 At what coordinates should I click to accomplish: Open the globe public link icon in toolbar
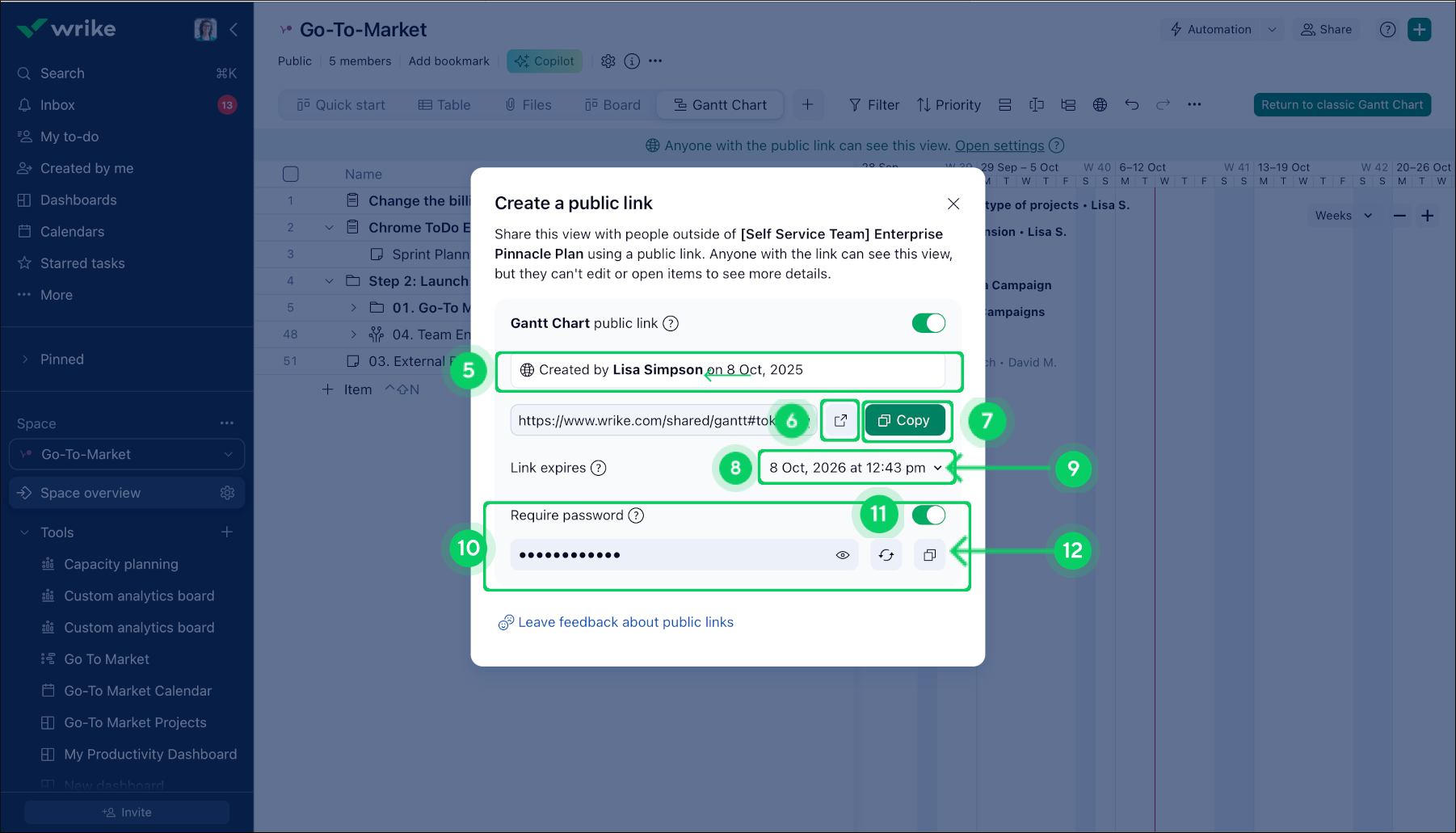point(1100,105)
